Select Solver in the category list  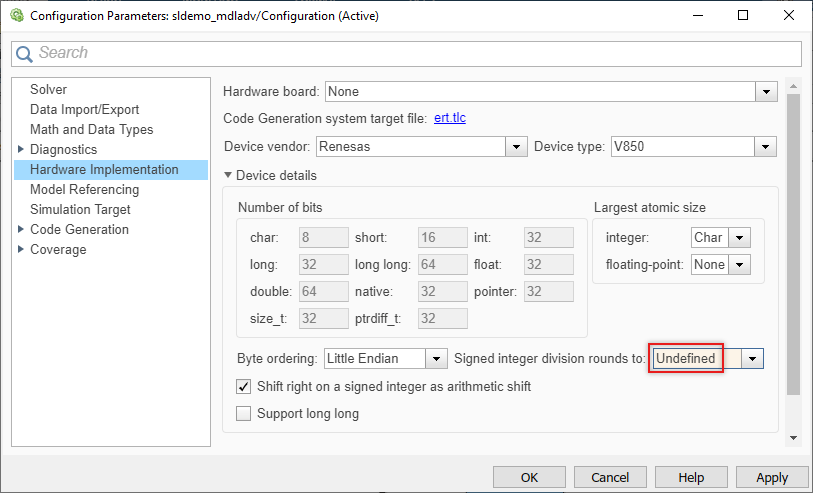(x=48, y=89)
